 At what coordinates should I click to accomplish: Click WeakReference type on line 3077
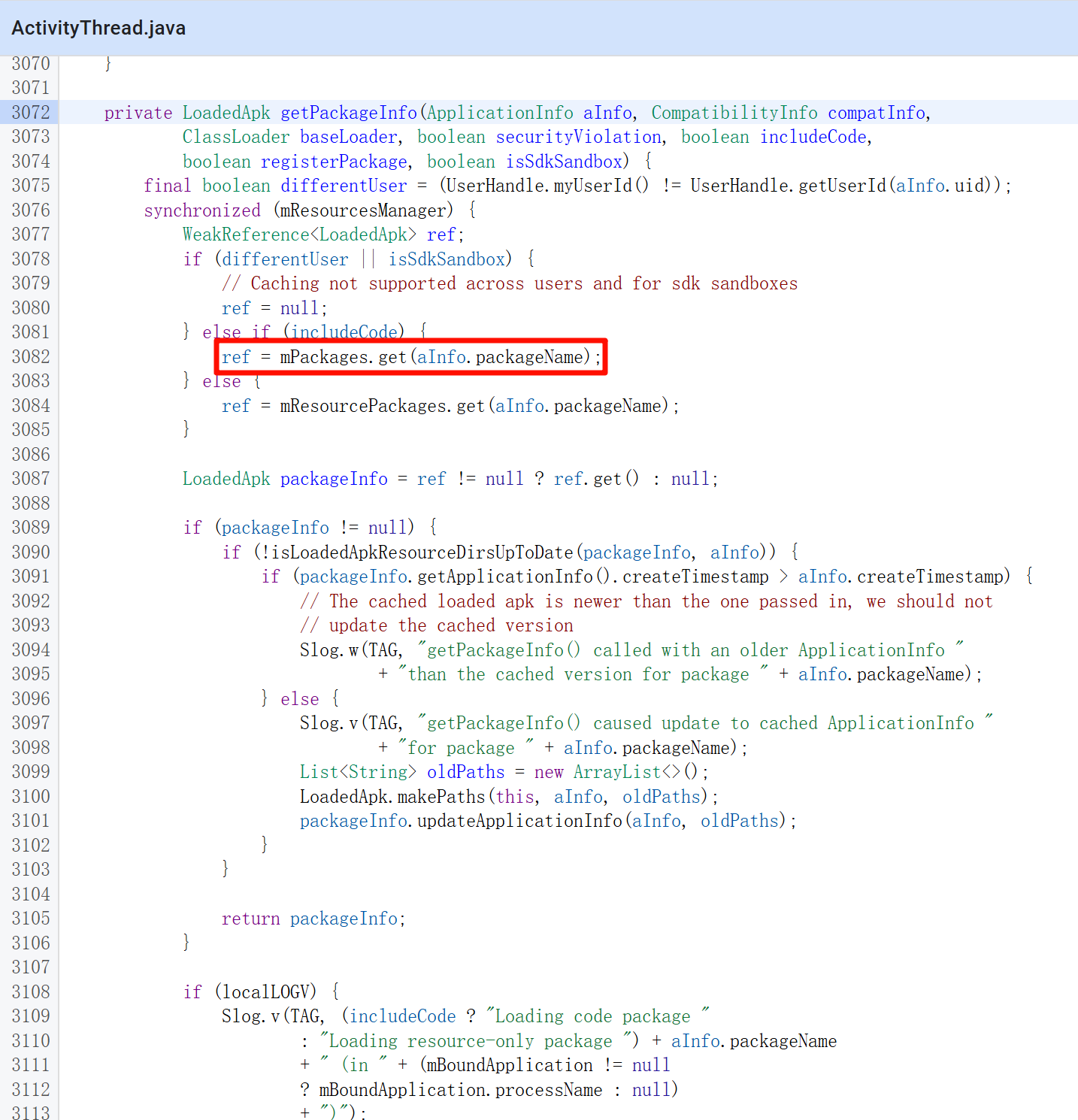245,235
